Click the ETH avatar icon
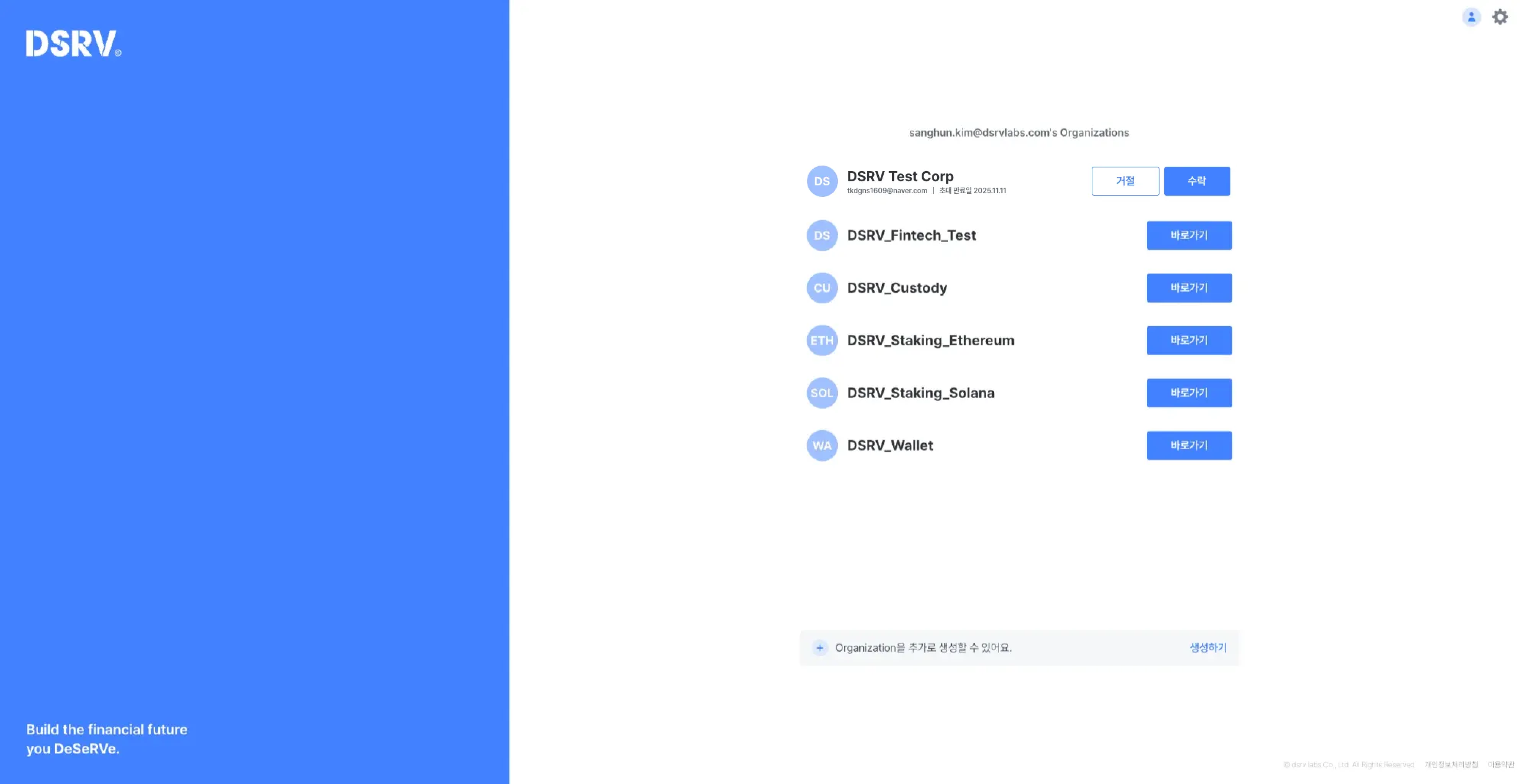 coord(821,341)
